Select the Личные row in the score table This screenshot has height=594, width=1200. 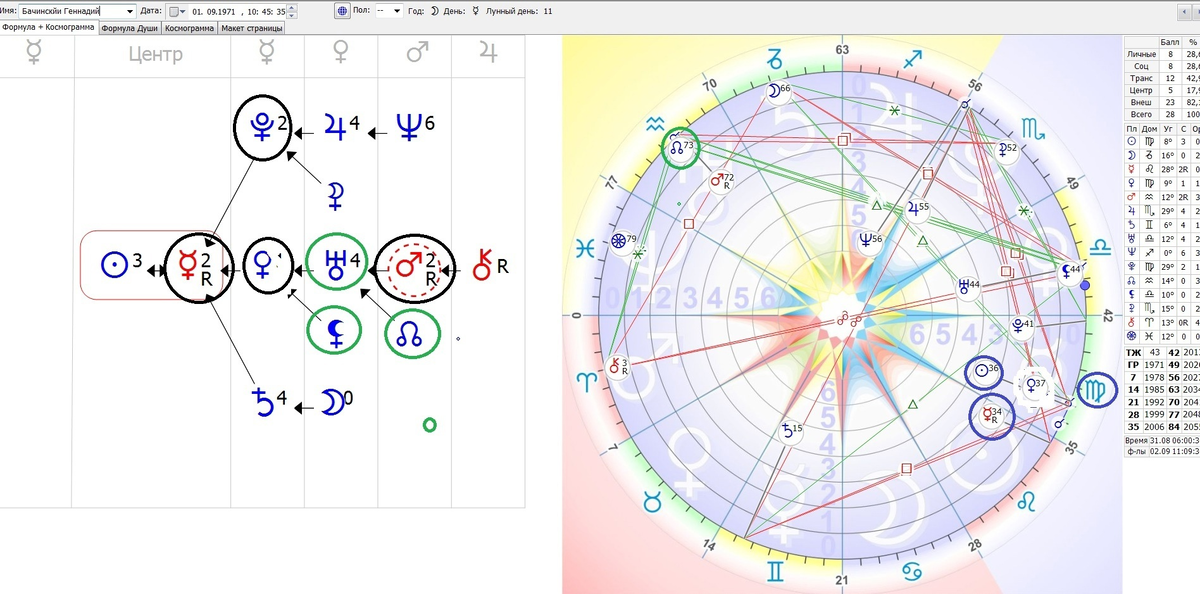click(x=1162, y=54)
